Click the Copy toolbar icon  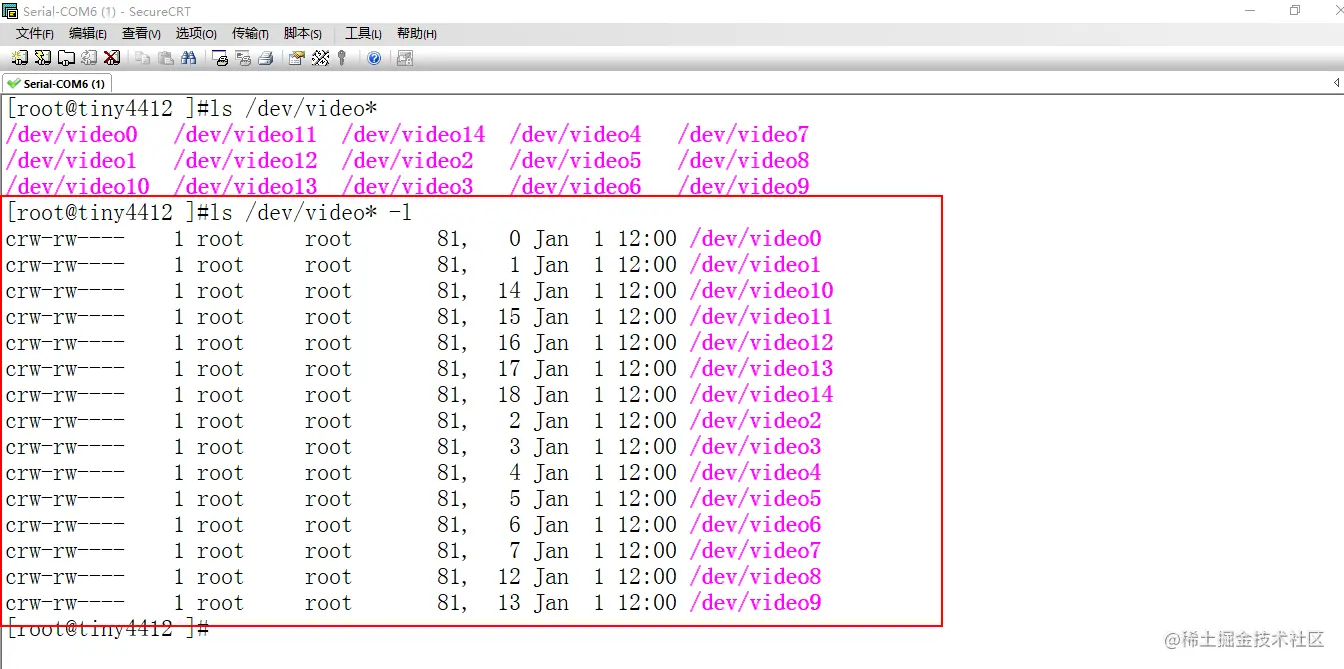tap(143, 58)
